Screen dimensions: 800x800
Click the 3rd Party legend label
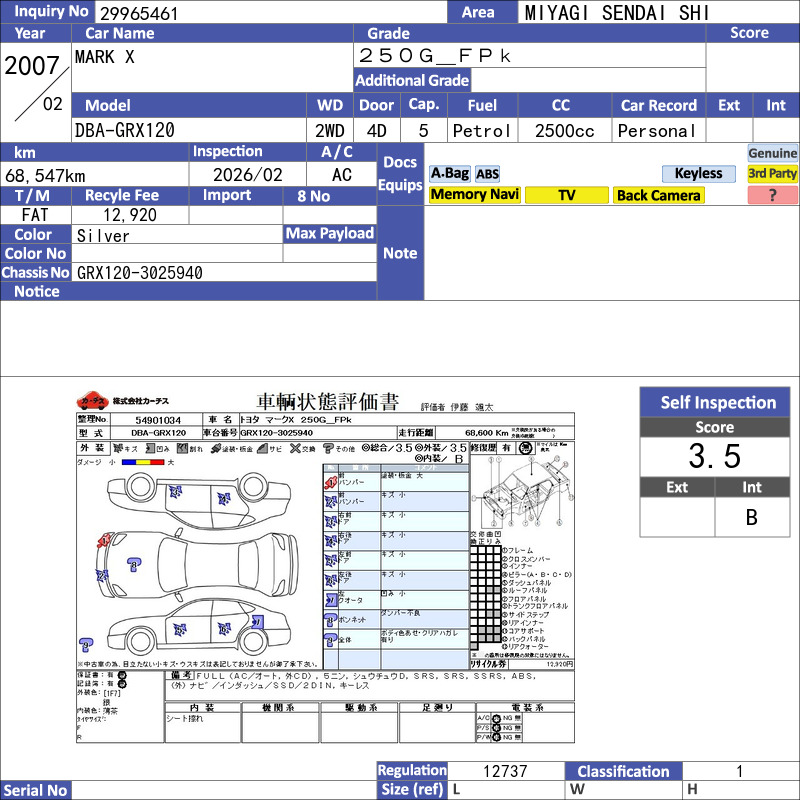point(773,174)
